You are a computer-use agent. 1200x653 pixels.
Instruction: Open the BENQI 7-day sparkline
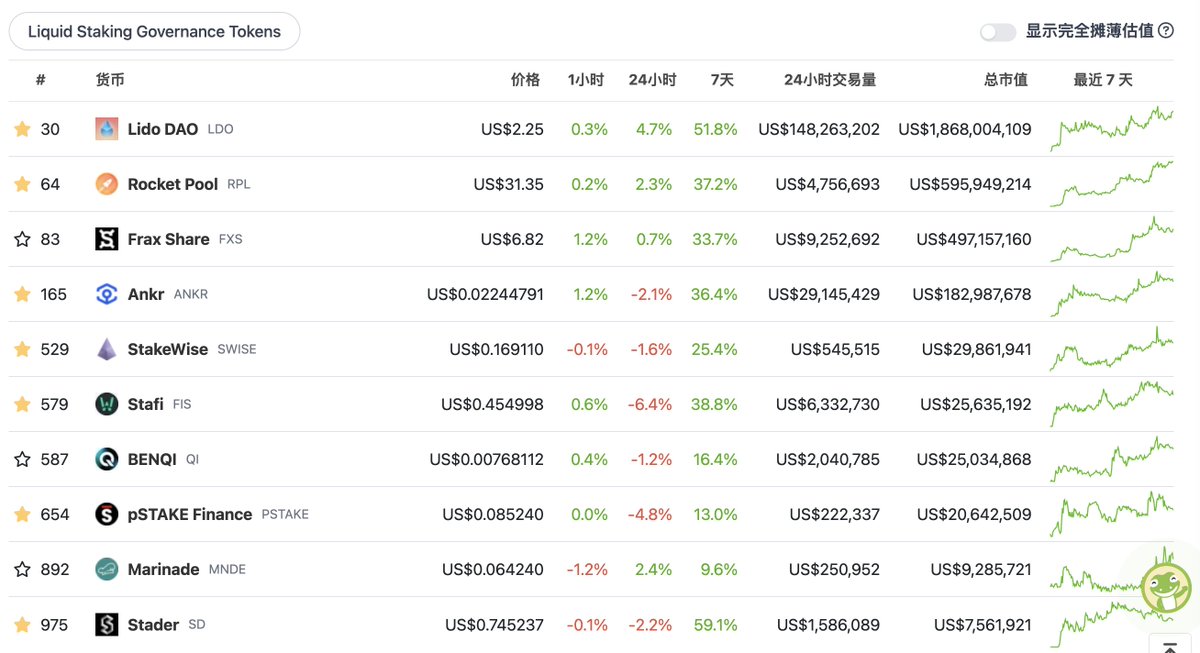(1112, 459)
